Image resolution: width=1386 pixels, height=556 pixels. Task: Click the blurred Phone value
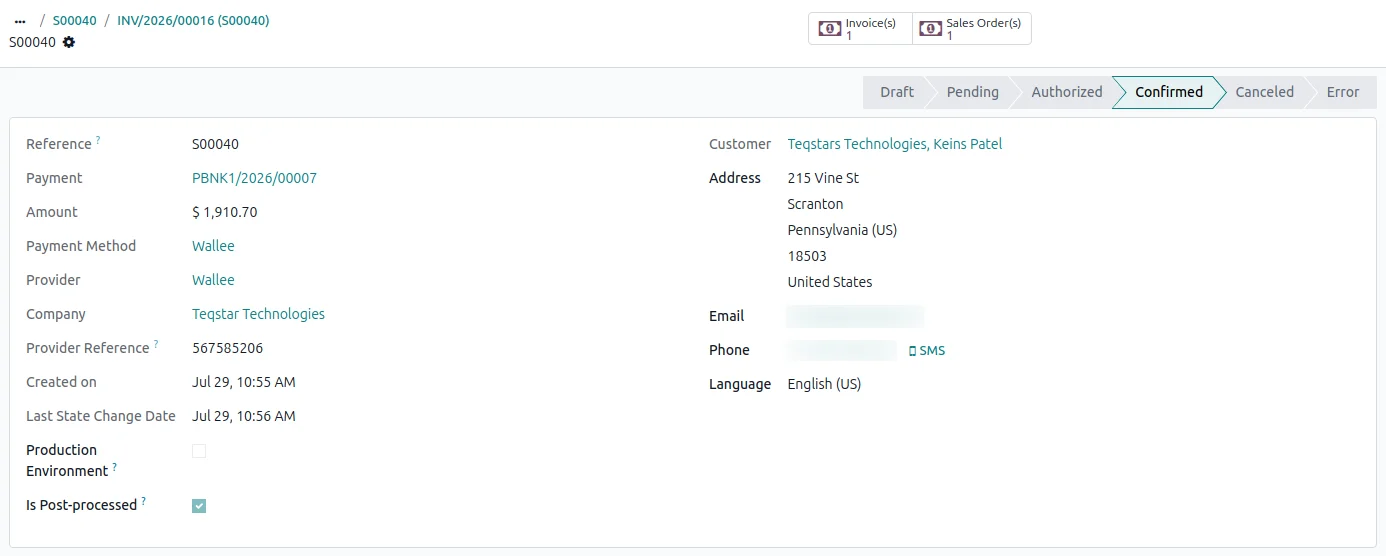coord(842,350)
